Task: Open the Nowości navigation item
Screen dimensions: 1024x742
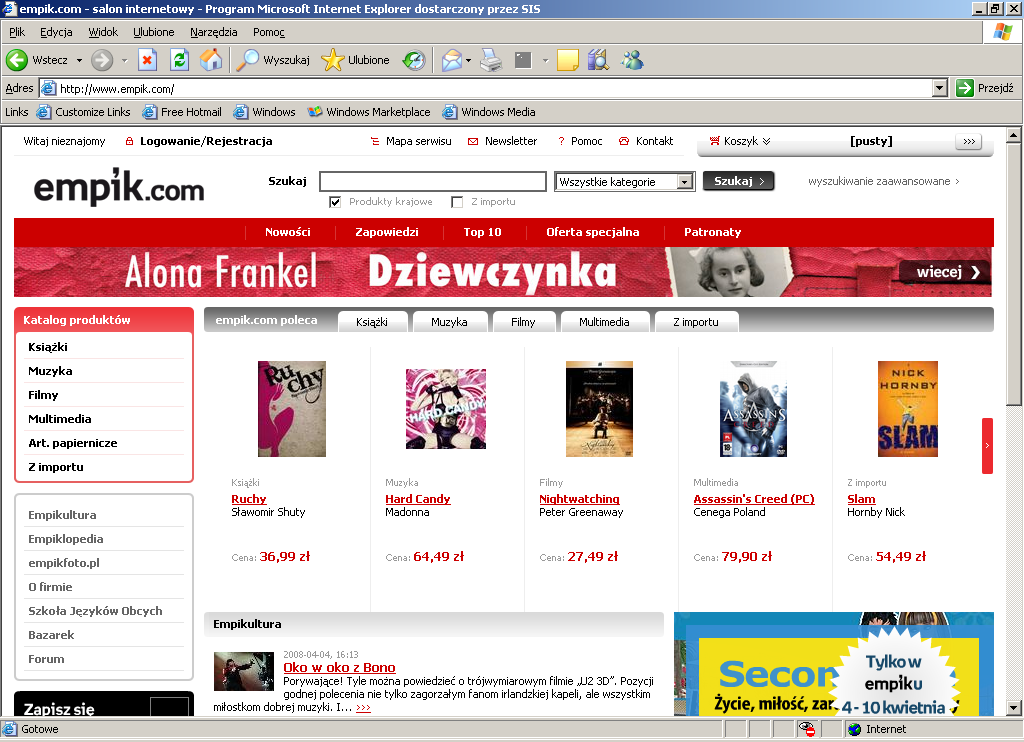Action: click(x=288, y=232)
